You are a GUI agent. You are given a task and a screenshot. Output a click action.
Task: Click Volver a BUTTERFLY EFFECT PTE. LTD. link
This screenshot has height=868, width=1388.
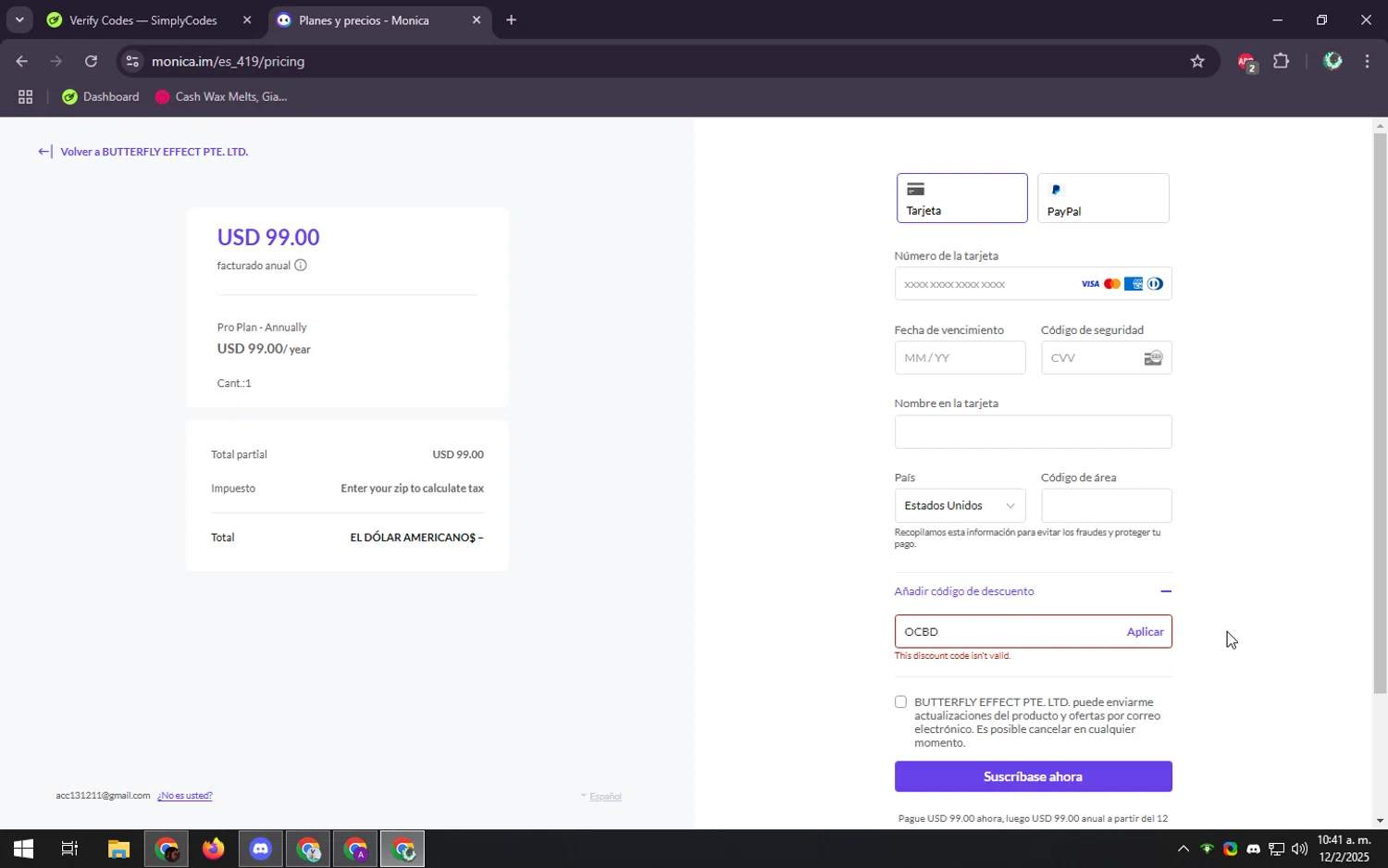click(143, 152)
